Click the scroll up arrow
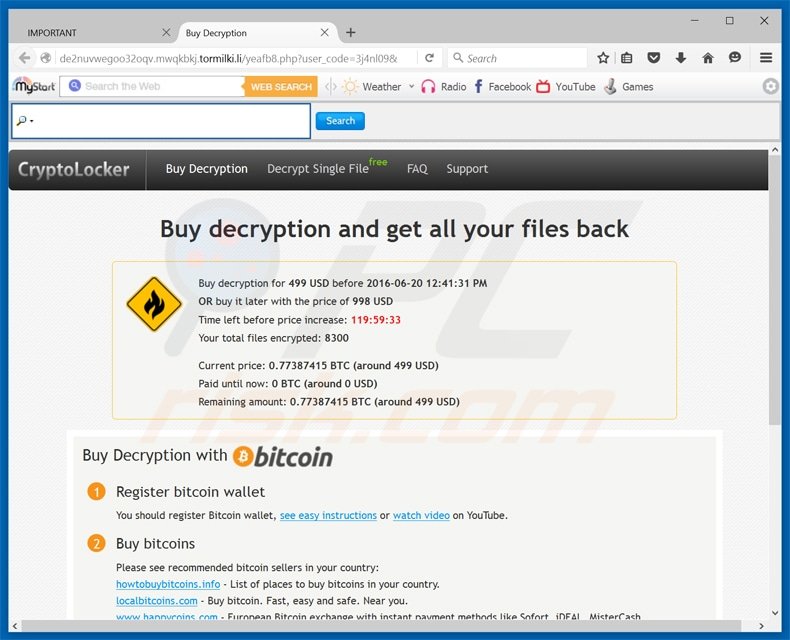The height and width of the screenshot is (640, 790). point(775,150)
